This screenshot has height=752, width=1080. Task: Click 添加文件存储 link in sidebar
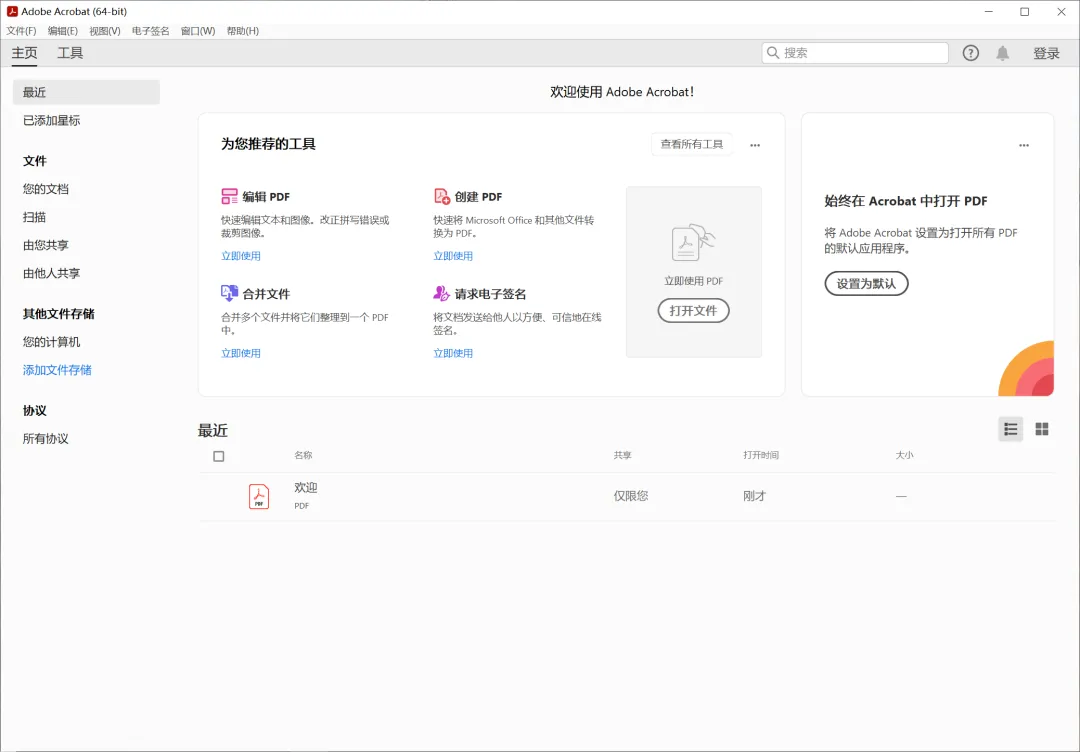(x=57, y=370)
